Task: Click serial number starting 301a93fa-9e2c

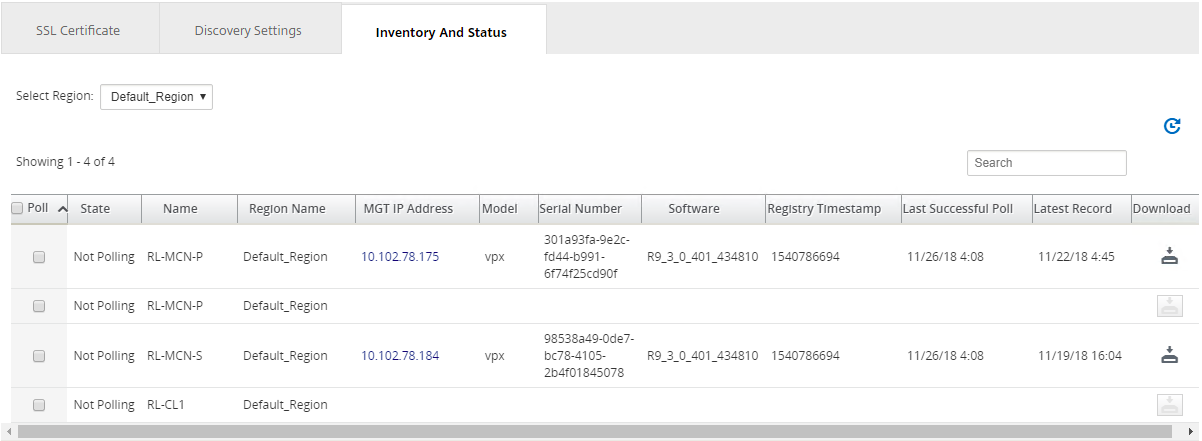Action: point(588,257)
